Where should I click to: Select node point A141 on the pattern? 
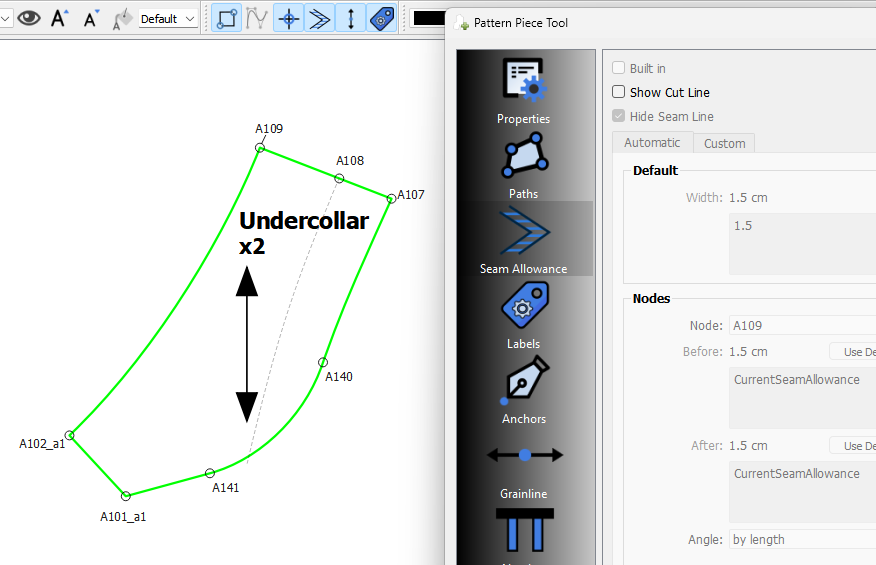[210, 473]
